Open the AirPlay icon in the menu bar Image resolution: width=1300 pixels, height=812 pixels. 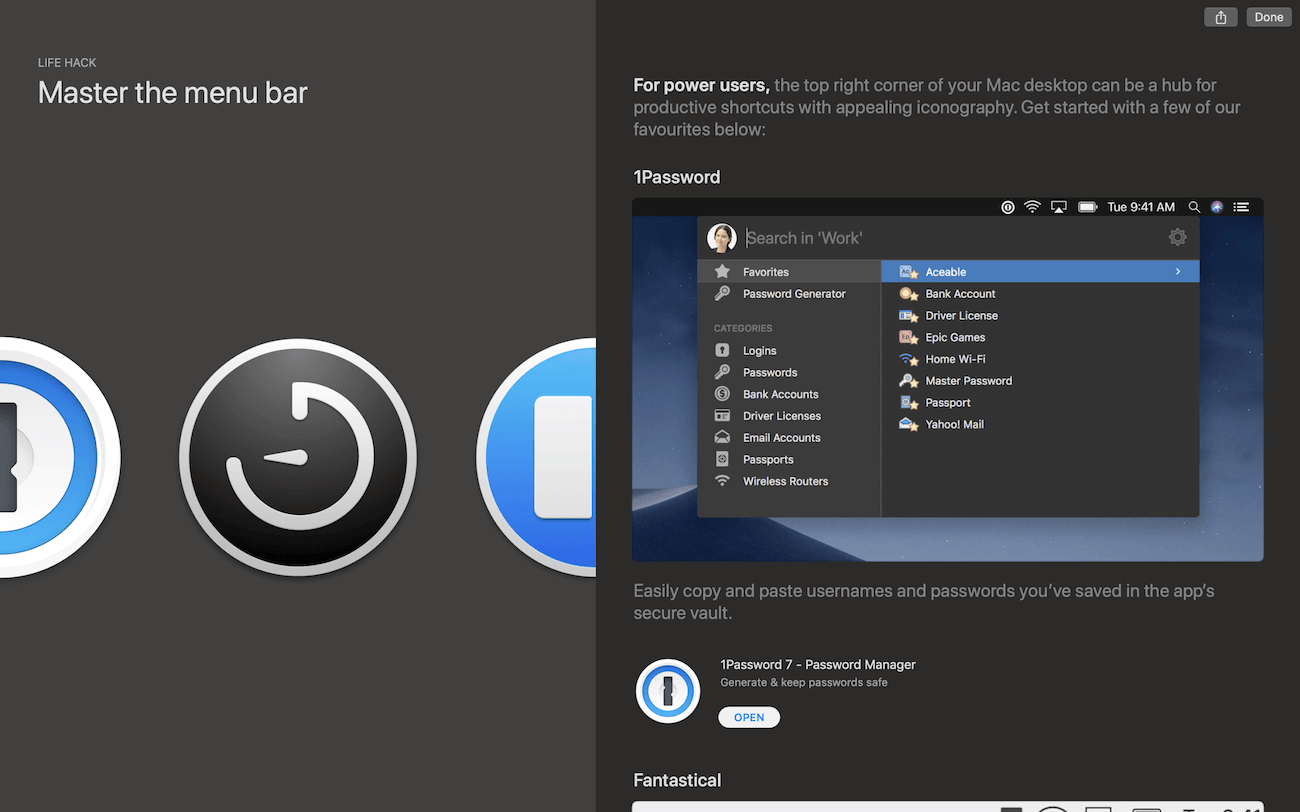1059,207
